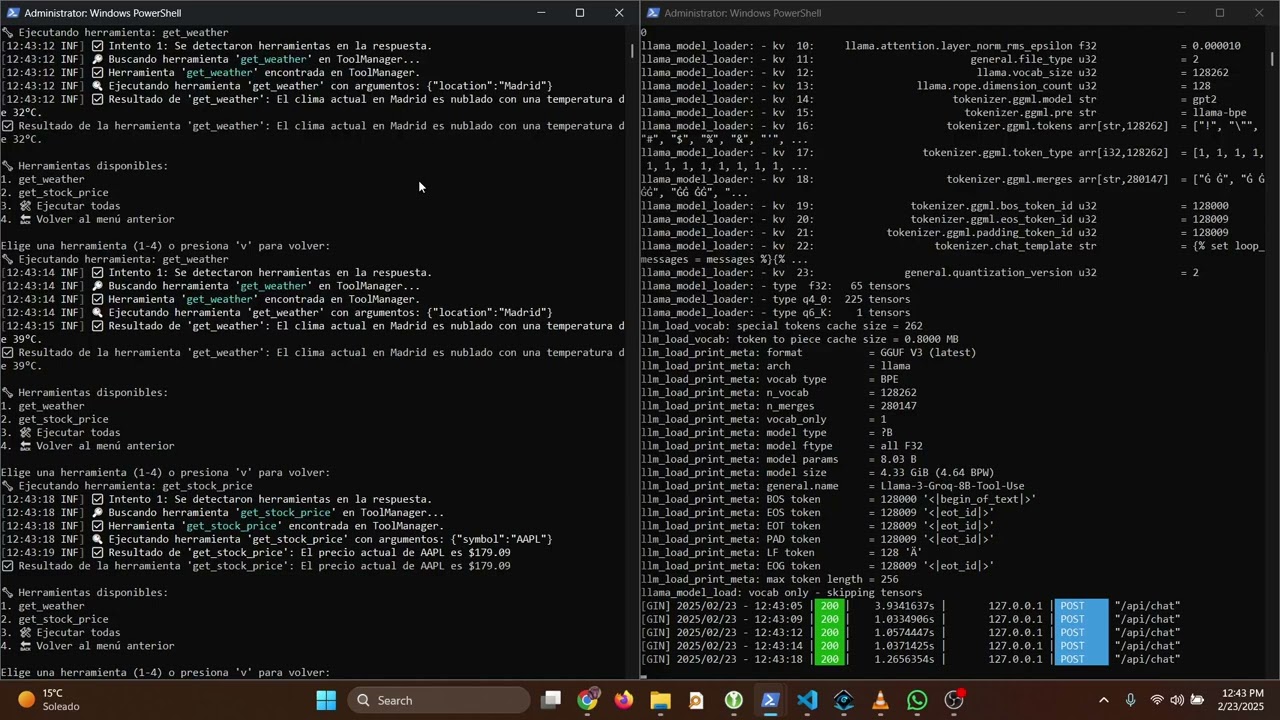Click the right PowerShell window title icon

(x=653, y=13)
